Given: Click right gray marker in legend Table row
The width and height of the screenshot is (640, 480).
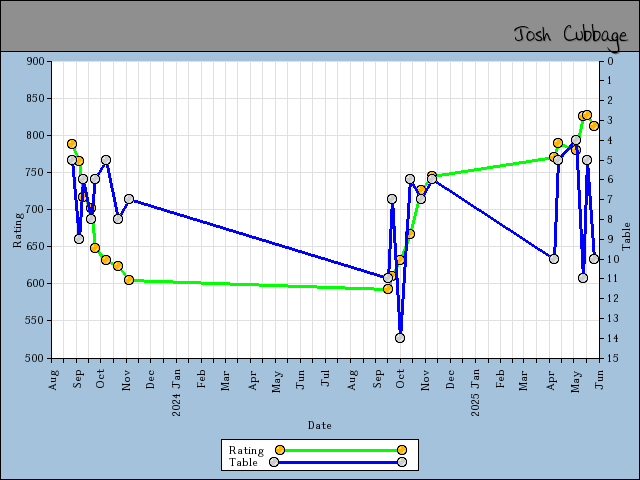Looking at the screenshot, I should click(x=402, y=462).
